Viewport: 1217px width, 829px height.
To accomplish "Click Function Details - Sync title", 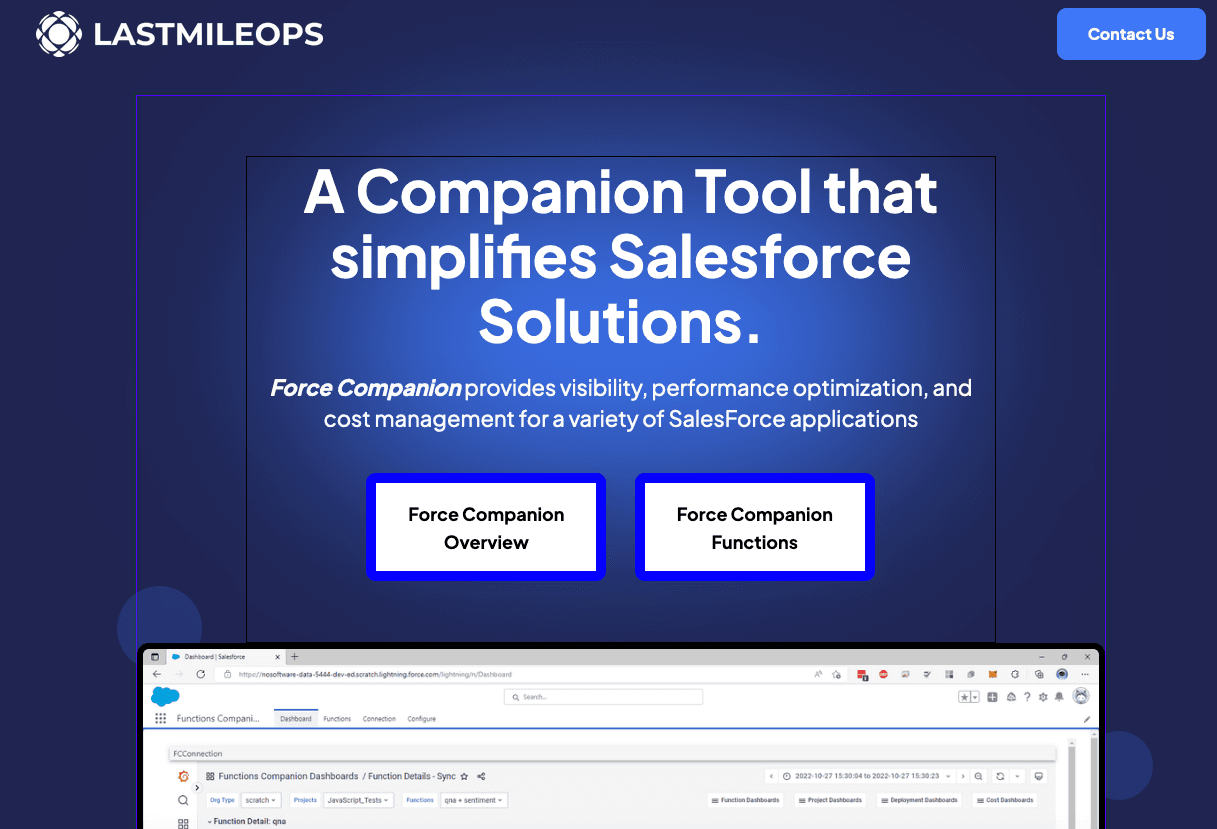I will tap(411, 776).
